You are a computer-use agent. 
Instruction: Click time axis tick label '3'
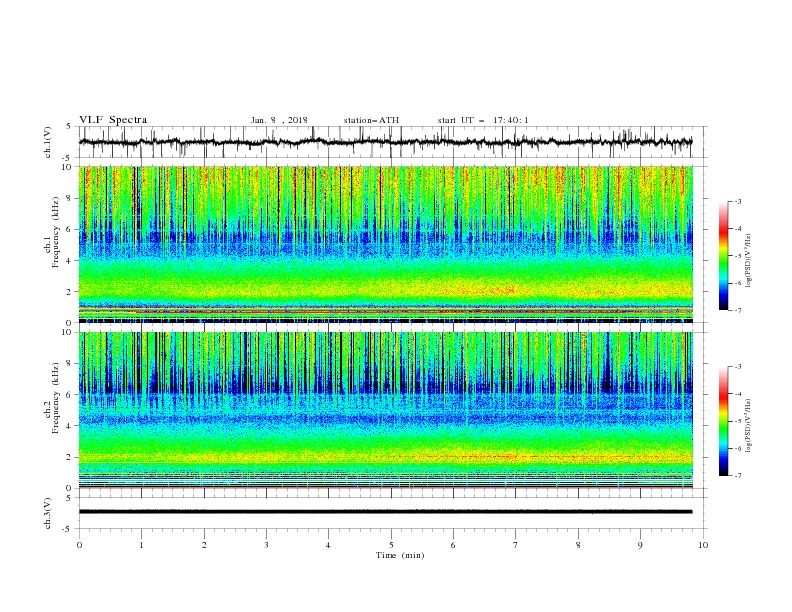(x=266, y=545)
